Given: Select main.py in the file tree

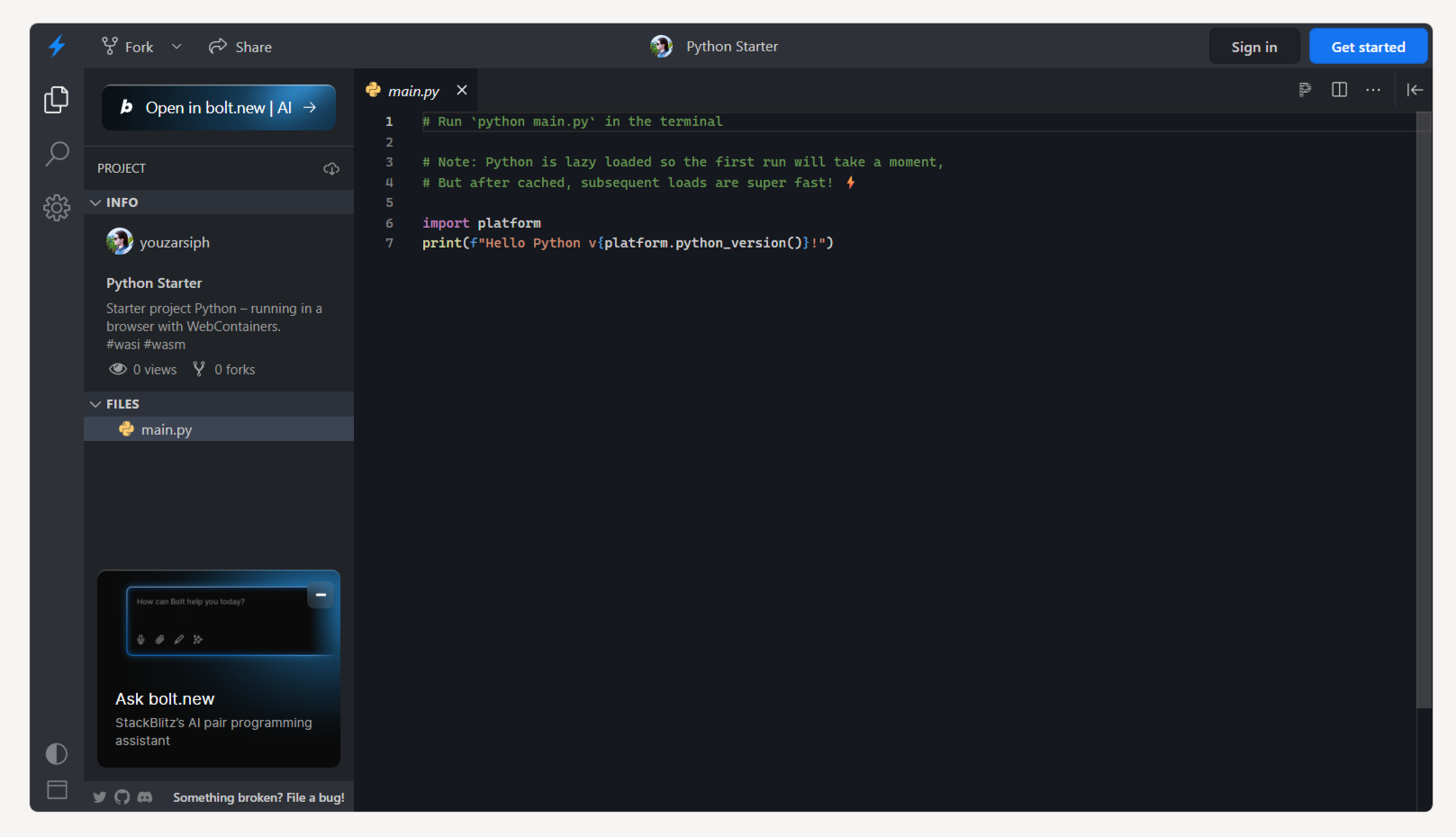Looking at the screenshot, I should point(219,429).
